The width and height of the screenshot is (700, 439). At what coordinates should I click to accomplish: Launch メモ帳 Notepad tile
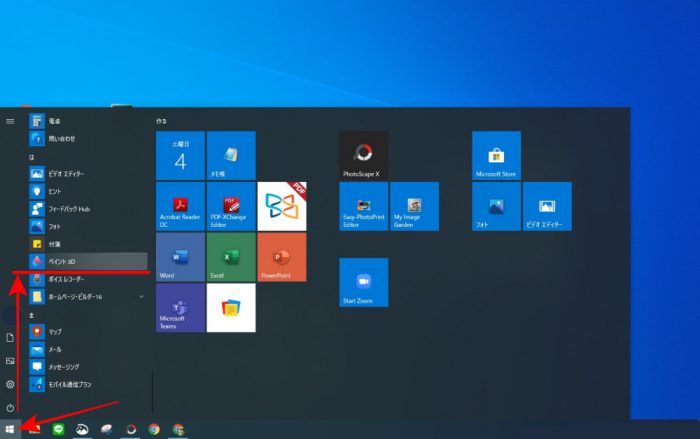click(231, 155)
